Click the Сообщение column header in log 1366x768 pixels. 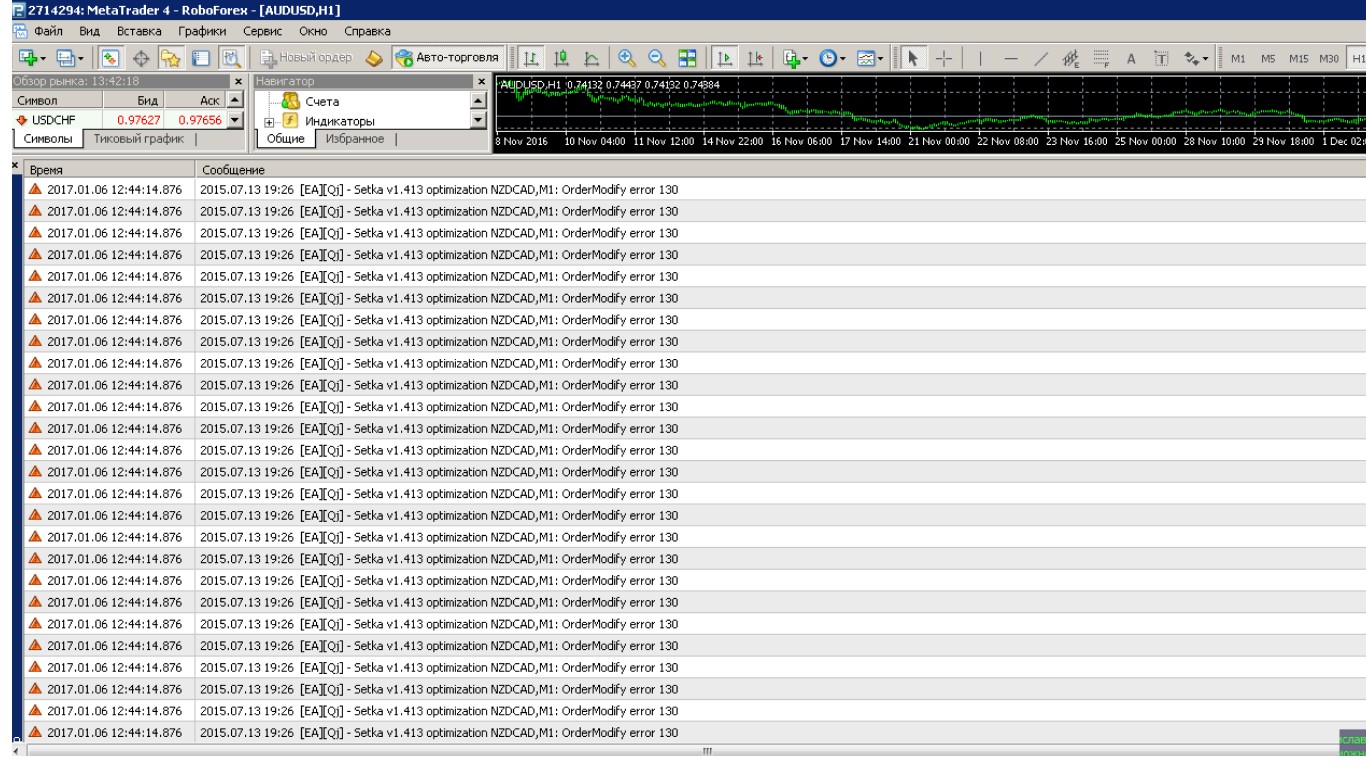coord(780,171)
